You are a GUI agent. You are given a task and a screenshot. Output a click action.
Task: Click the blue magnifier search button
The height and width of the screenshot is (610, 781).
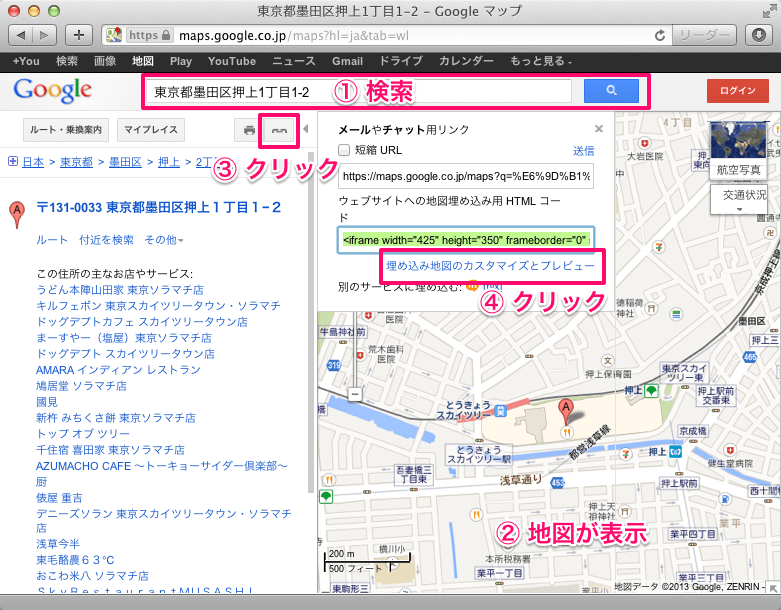(611, 91)
